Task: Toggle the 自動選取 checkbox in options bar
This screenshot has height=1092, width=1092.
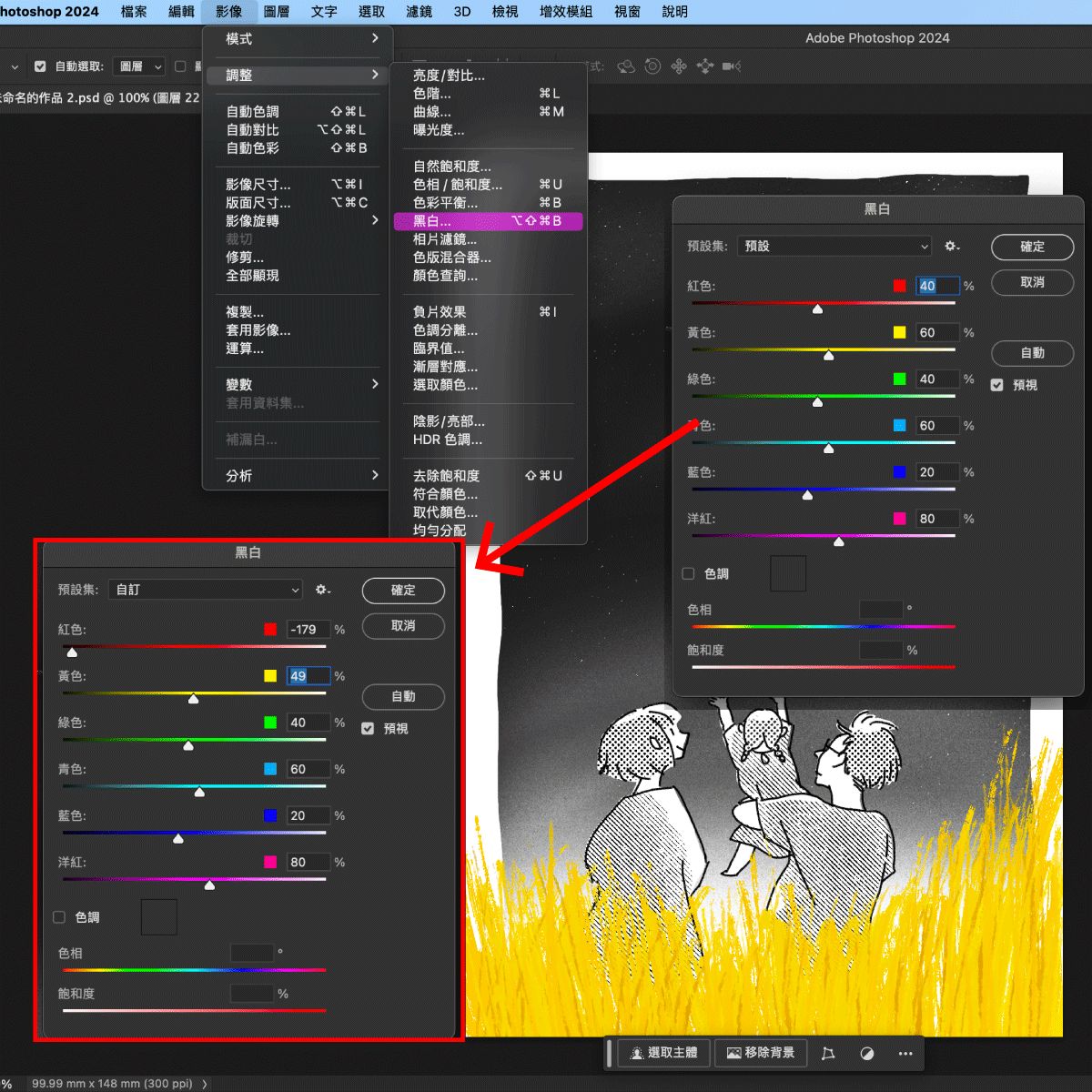Action: [x=40, y=66]
